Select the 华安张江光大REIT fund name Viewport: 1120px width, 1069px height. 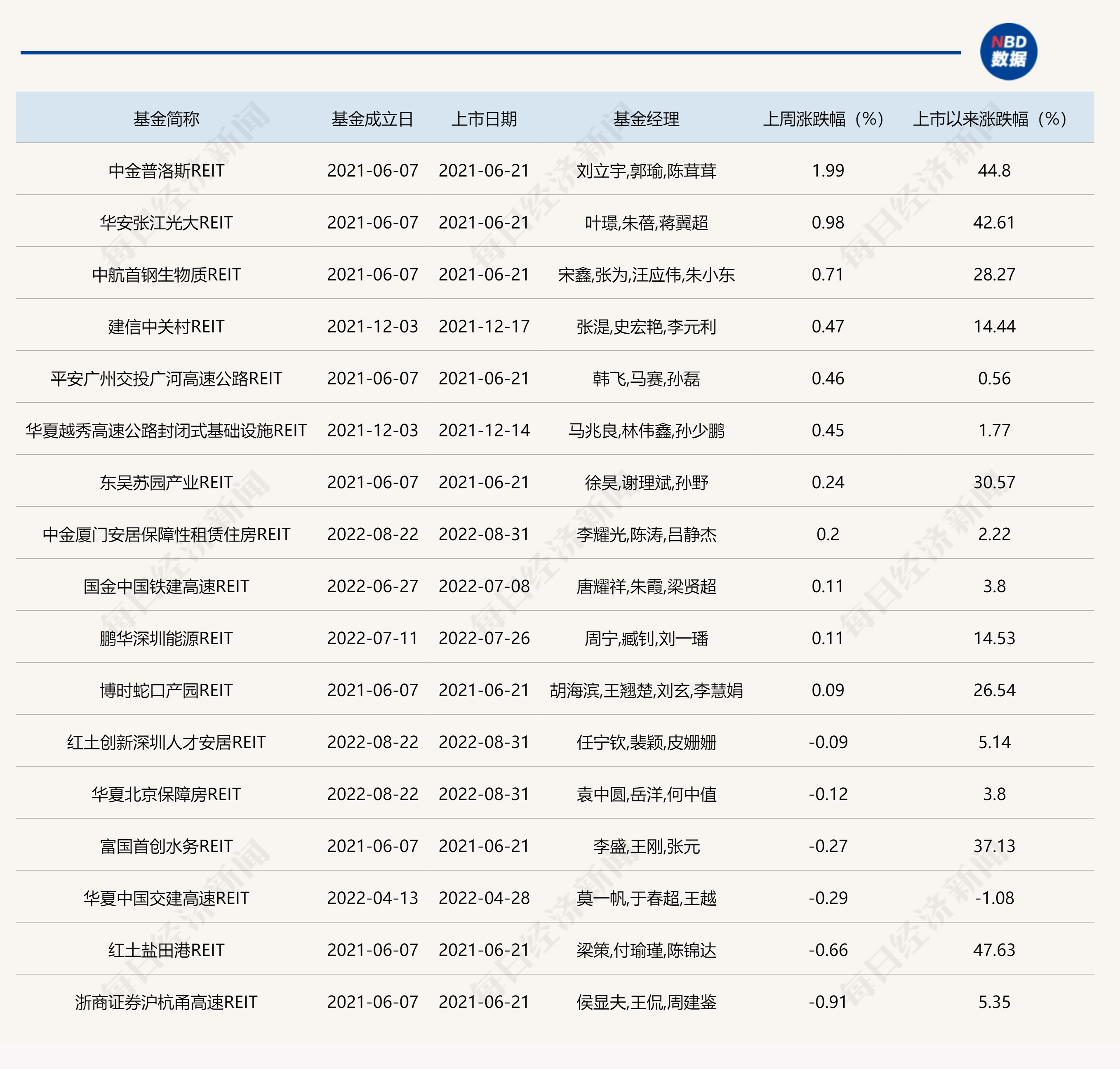coord(166,222)
